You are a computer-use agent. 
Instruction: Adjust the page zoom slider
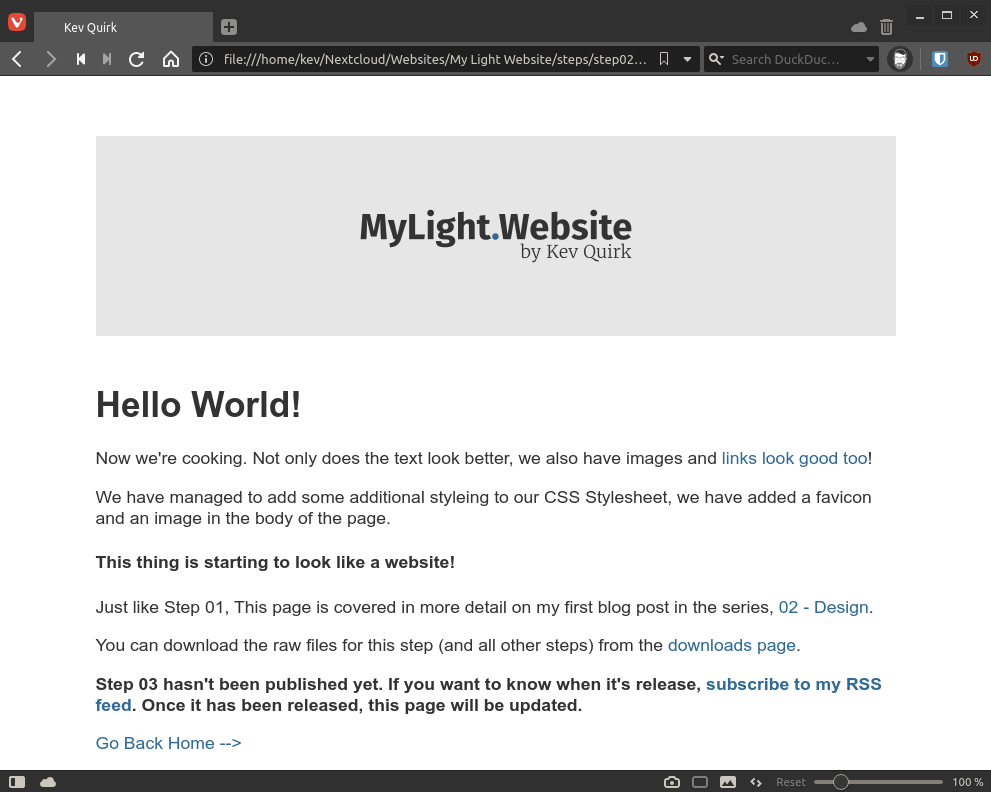(x=843, y=782)
